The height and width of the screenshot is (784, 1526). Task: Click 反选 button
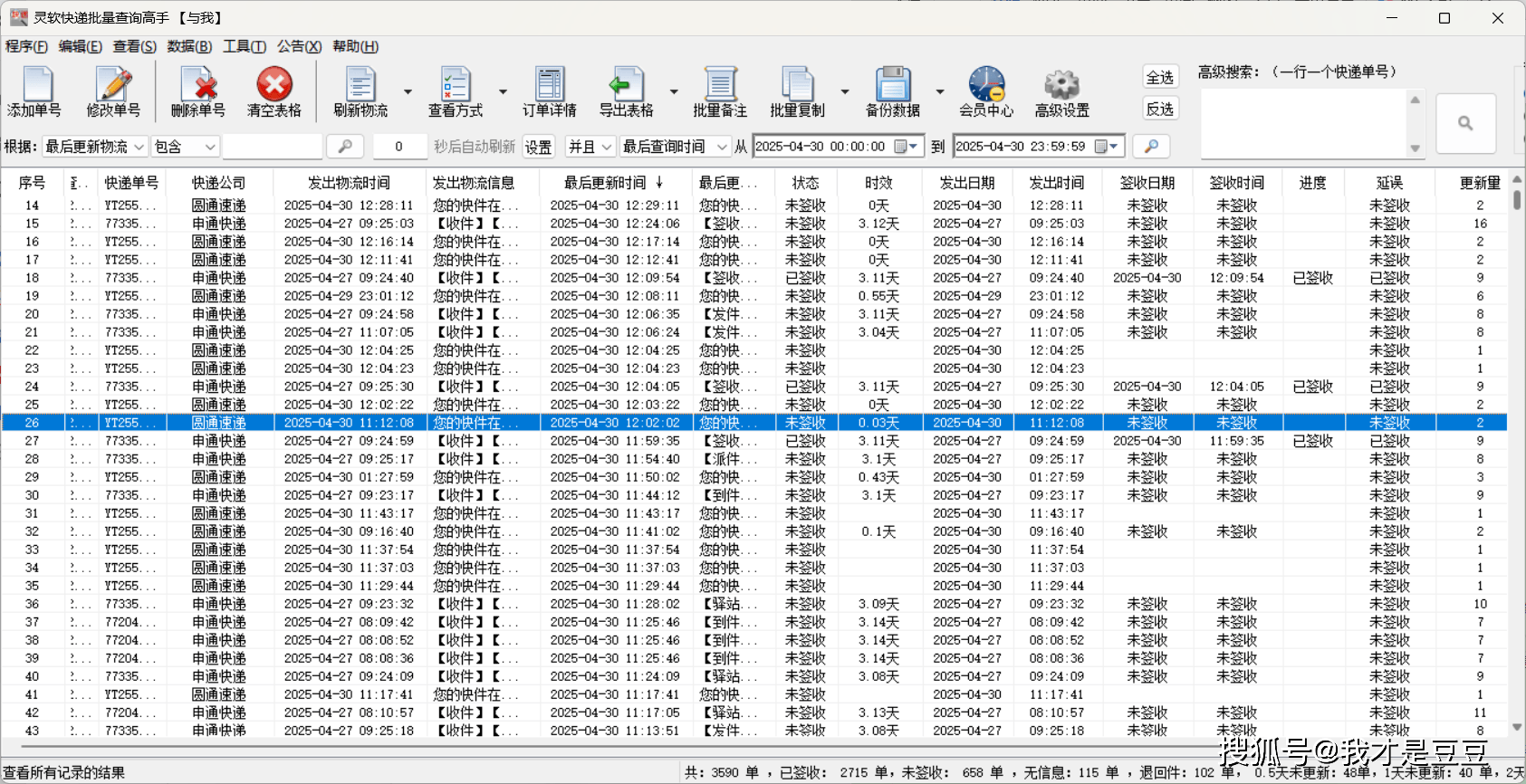[x=1160, y=109]
